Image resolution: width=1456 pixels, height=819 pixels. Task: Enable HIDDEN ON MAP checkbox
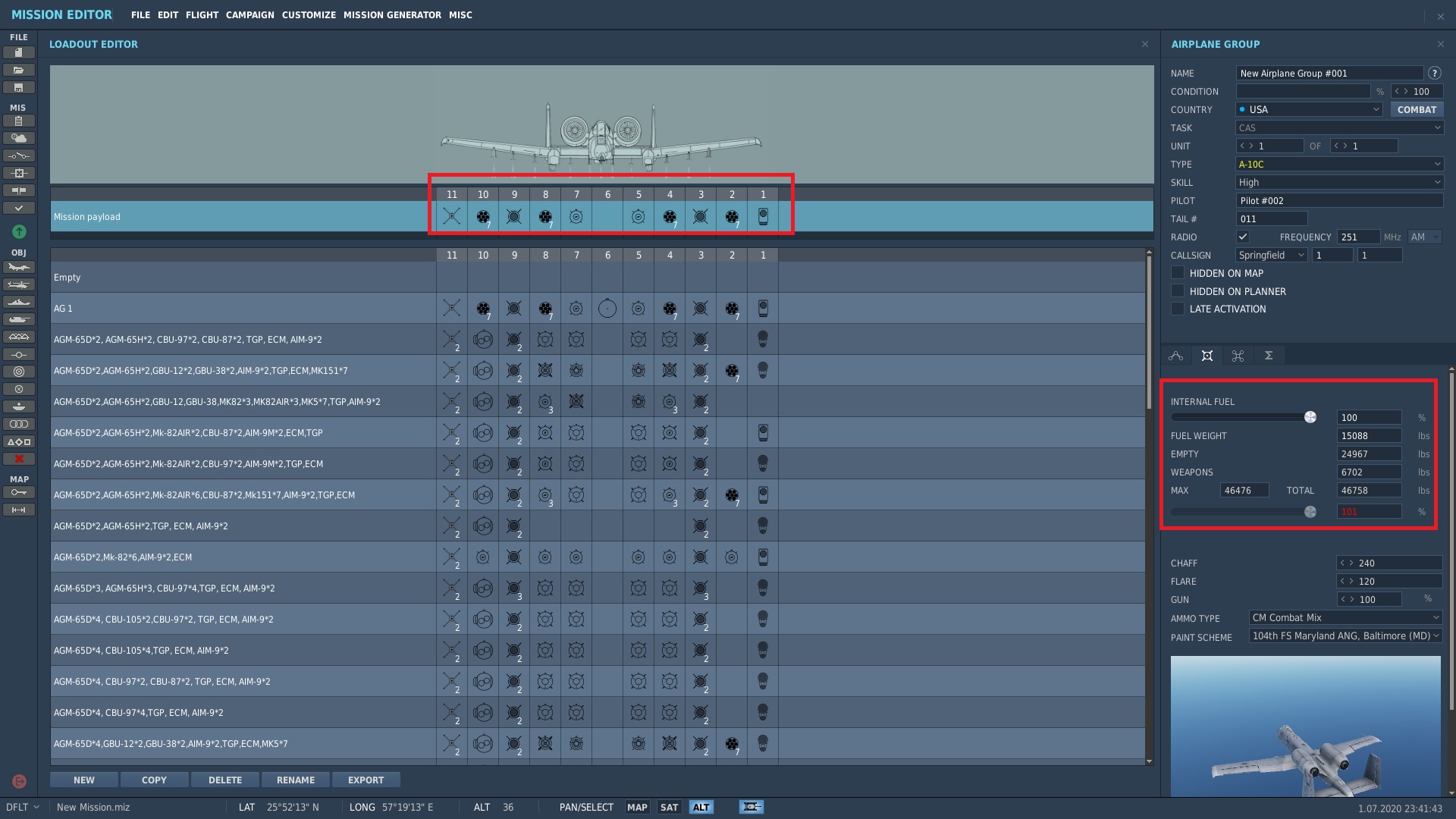[x=1178, y=273]
